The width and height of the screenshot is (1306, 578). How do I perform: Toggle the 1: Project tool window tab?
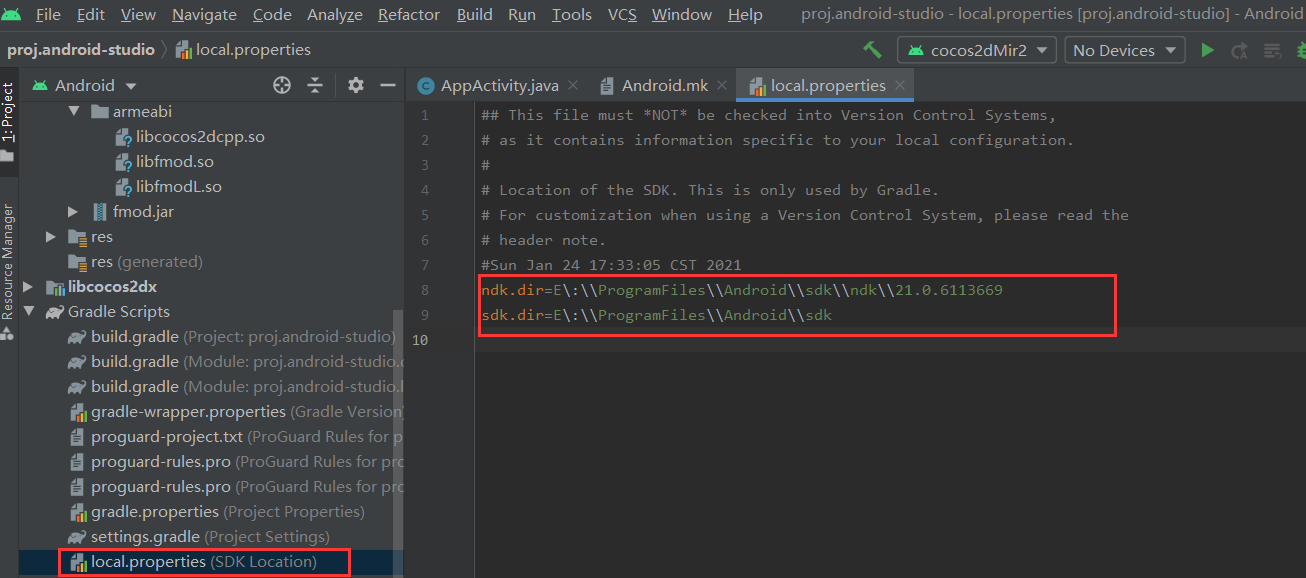point(8,122)
